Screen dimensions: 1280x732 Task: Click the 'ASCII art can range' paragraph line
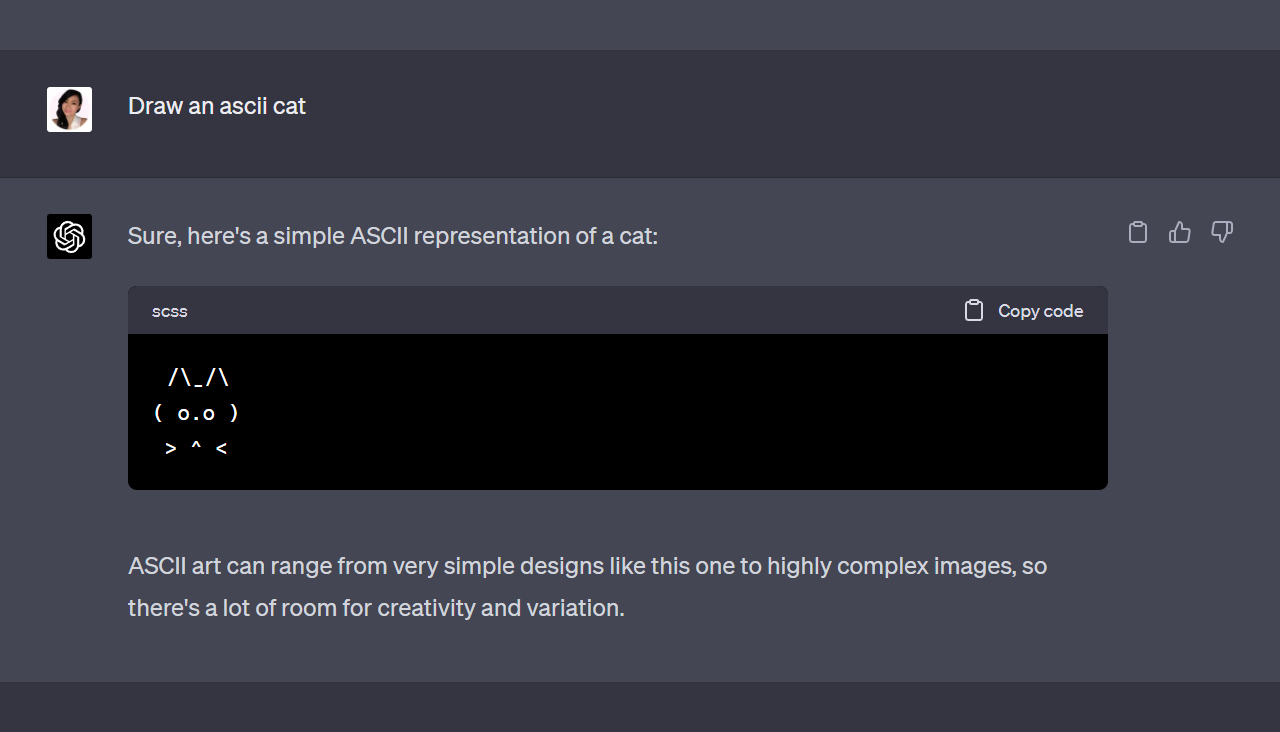(x=588, y=566)
